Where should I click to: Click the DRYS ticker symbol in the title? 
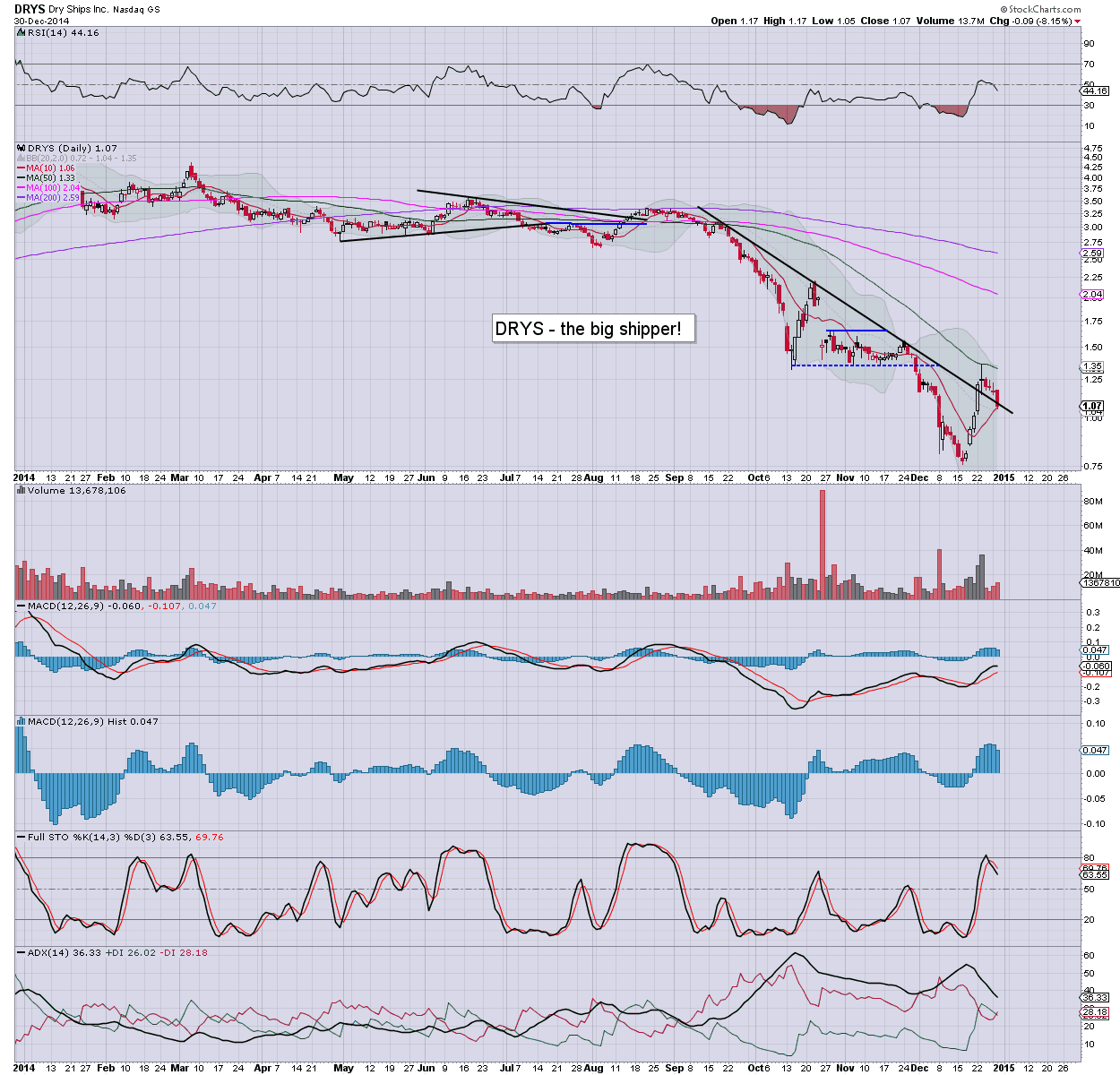click(x=31, y=8)
